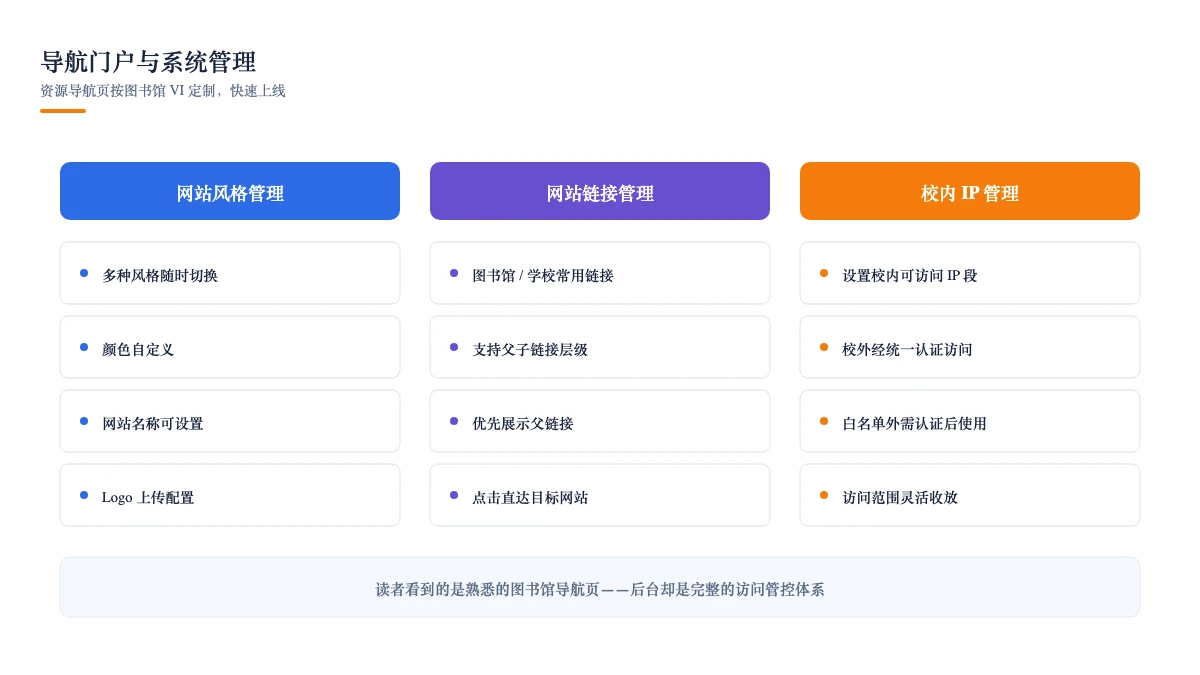Select the 优先展示父链接 card
Image resolution: width=1200 pixels, height=675 pixels.
[x=600, y=421]
